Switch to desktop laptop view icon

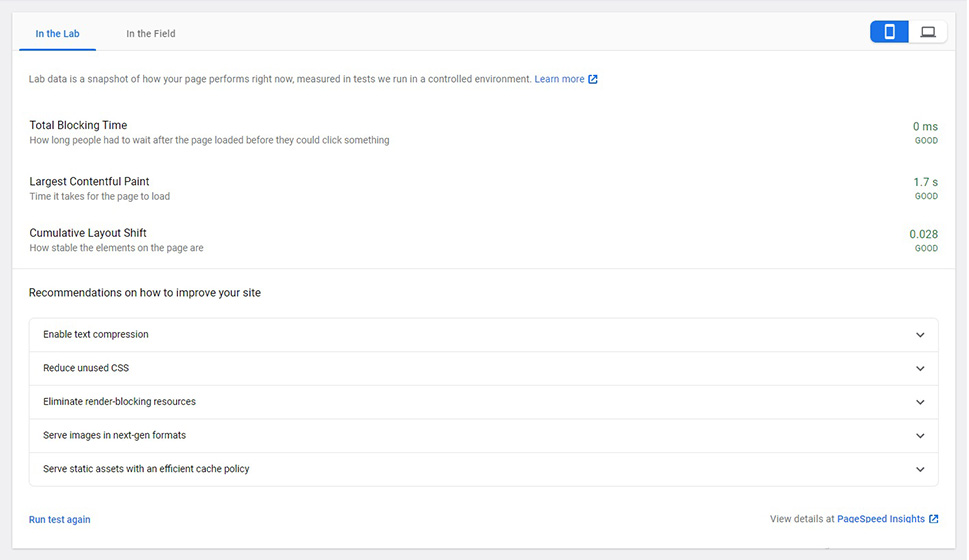coord(928,32)
